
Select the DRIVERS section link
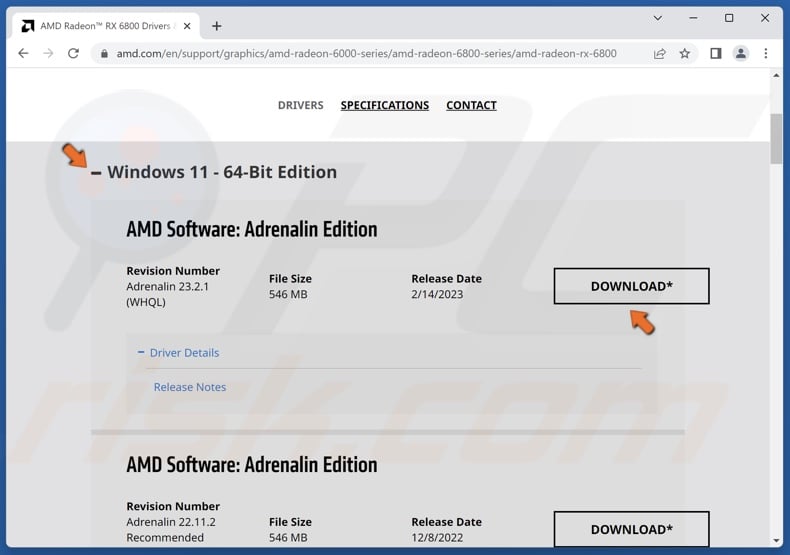[x=301, y=105]
